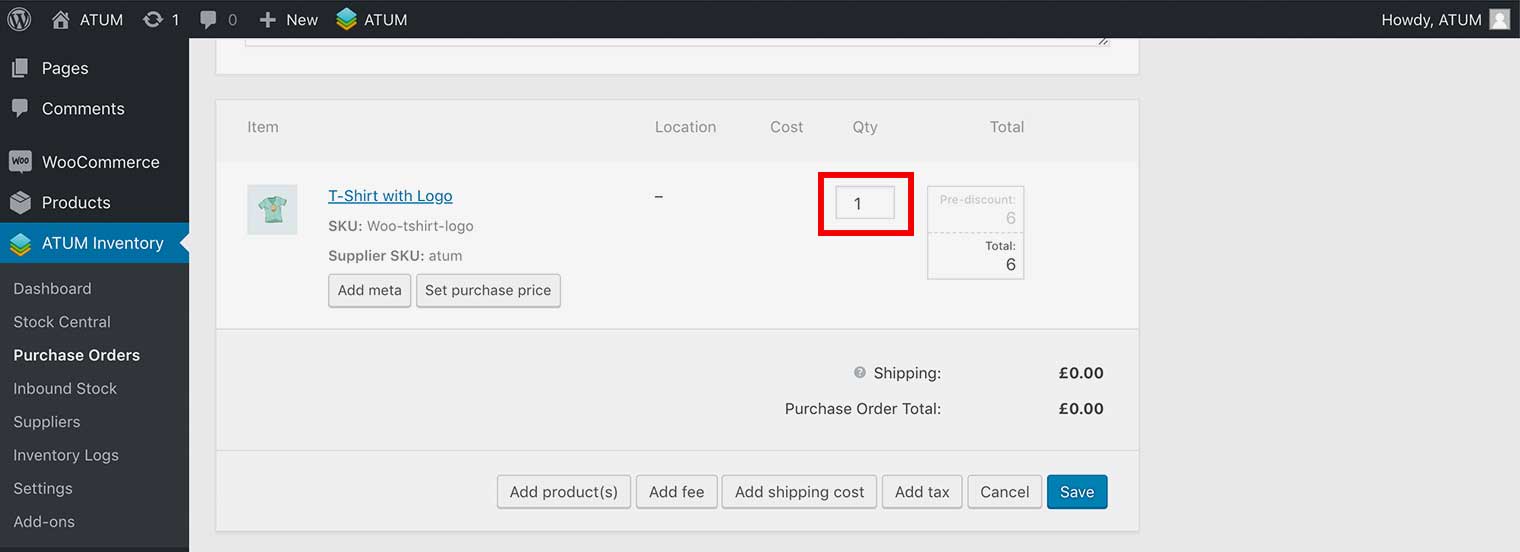Click the WordPress logo icon
Screen dimensions: 1520x552
[x=19, y=19]
